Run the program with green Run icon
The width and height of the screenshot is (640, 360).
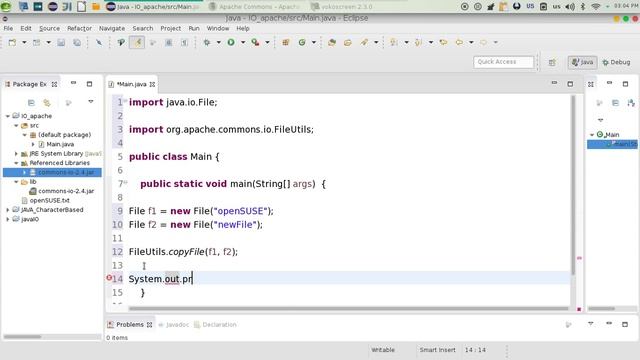coord(231,42)
